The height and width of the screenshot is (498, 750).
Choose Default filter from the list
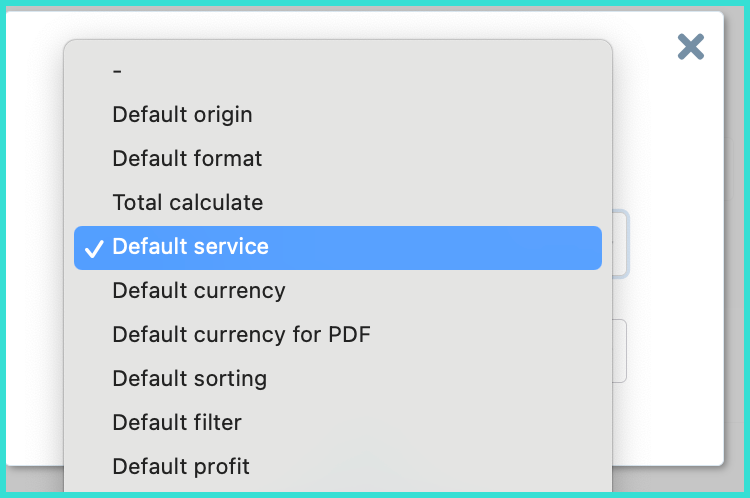coord(177,423)
